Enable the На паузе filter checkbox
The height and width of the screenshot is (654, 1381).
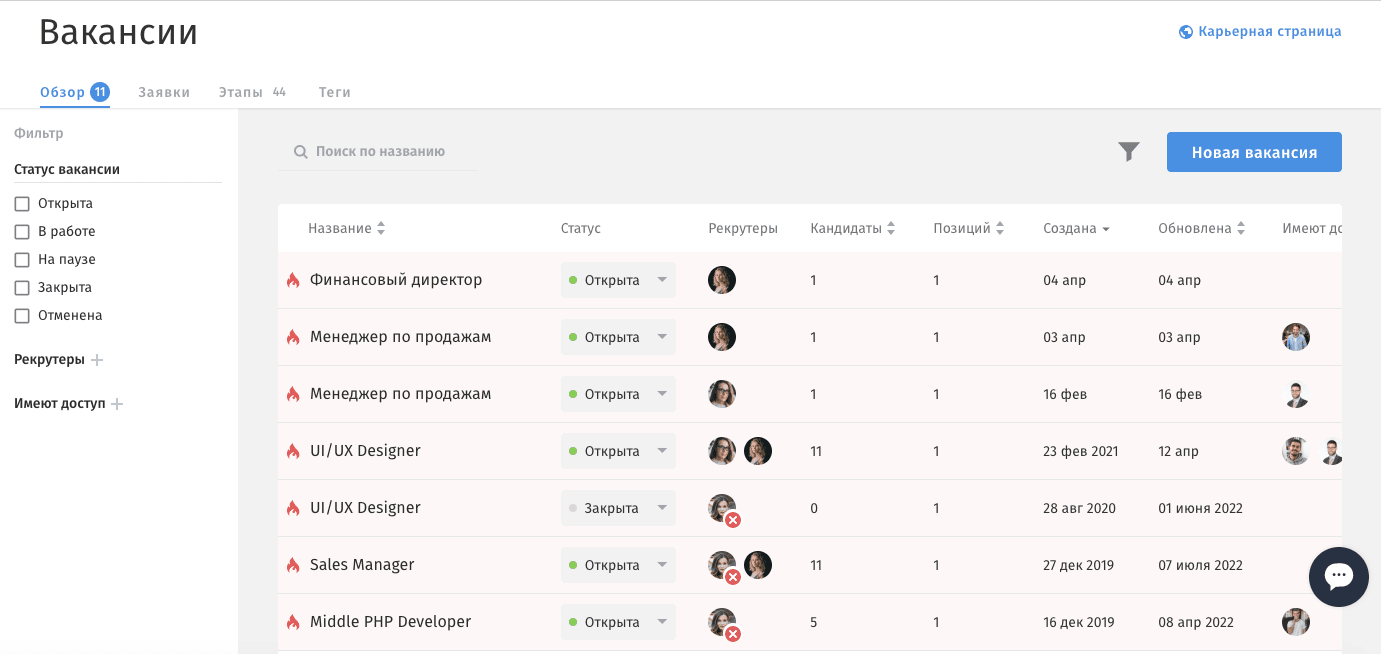pyautogui.click(x=22, y=260)
